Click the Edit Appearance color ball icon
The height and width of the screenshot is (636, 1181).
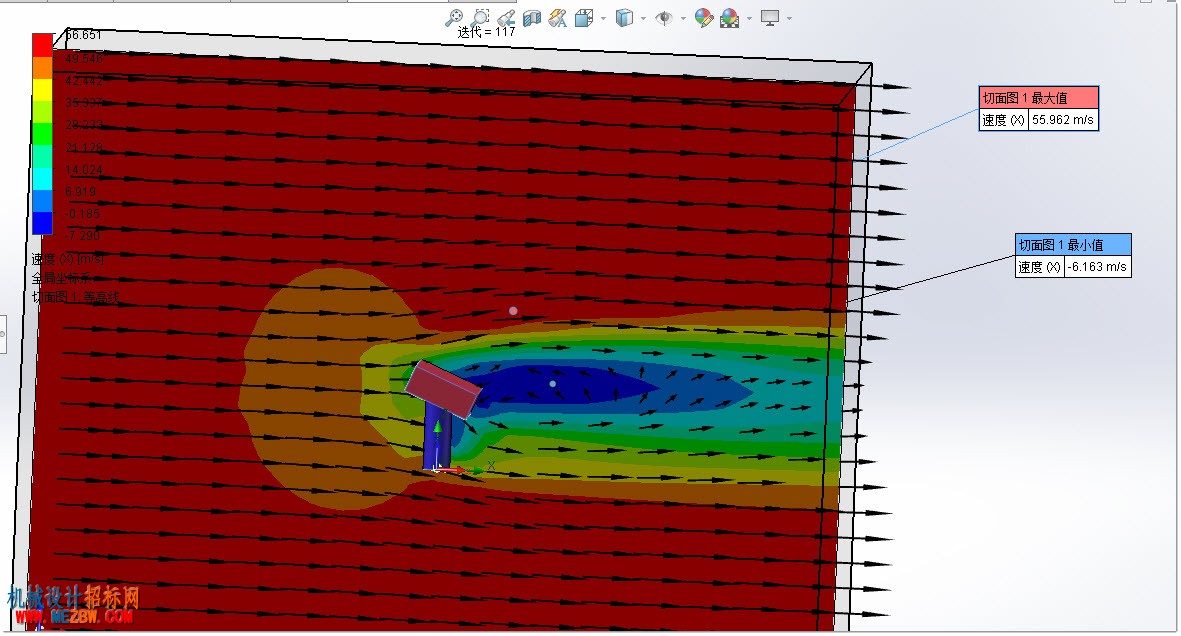tap(703, 17)
